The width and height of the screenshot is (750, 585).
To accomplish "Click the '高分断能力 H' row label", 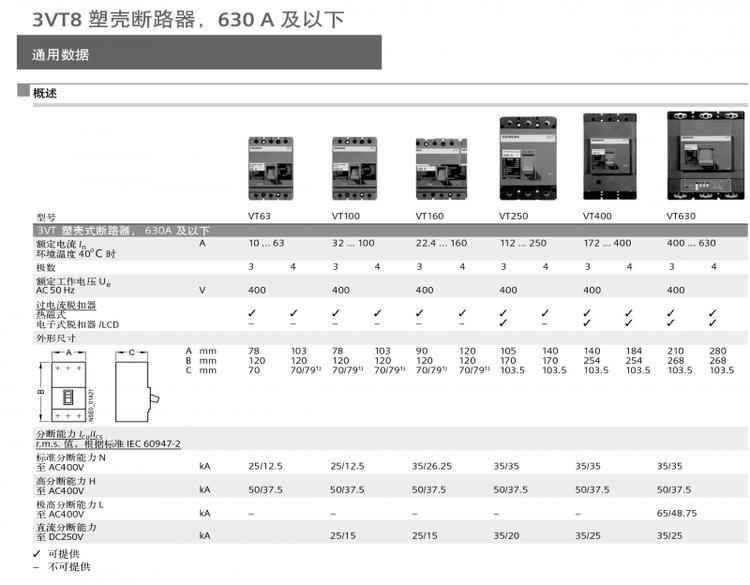I will 66,481.
